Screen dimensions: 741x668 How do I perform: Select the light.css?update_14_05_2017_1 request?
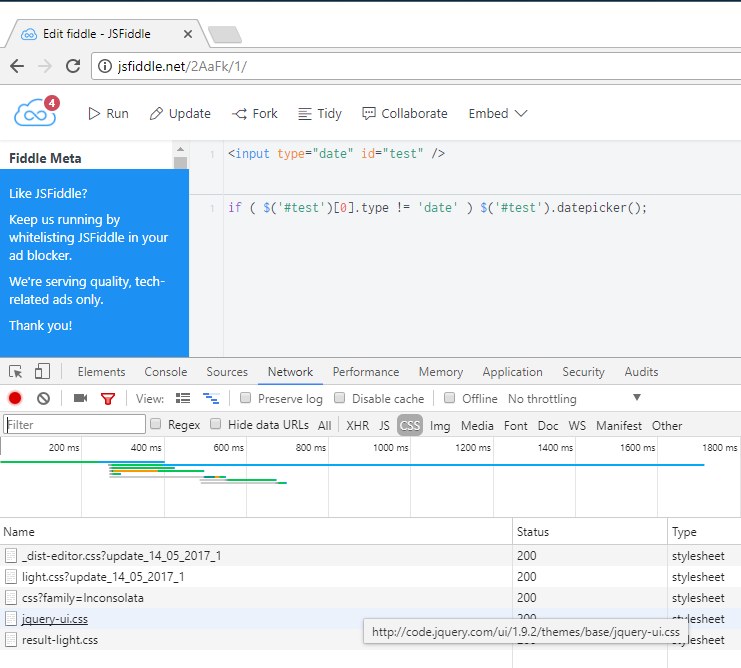370,577
